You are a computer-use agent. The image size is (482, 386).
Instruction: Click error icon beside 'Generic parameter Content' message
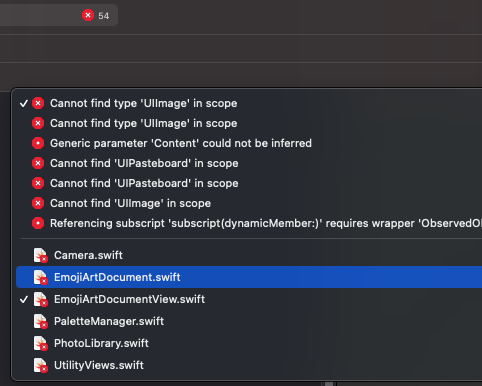pyautogui.click(x=38, y=143)
